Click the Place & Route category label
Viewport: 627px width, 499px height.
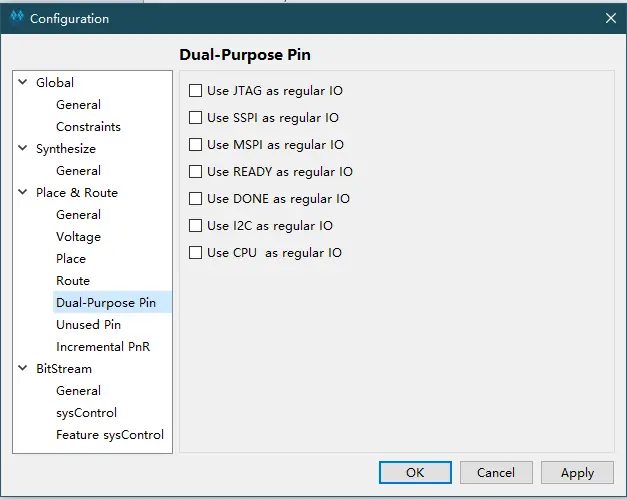77,193
